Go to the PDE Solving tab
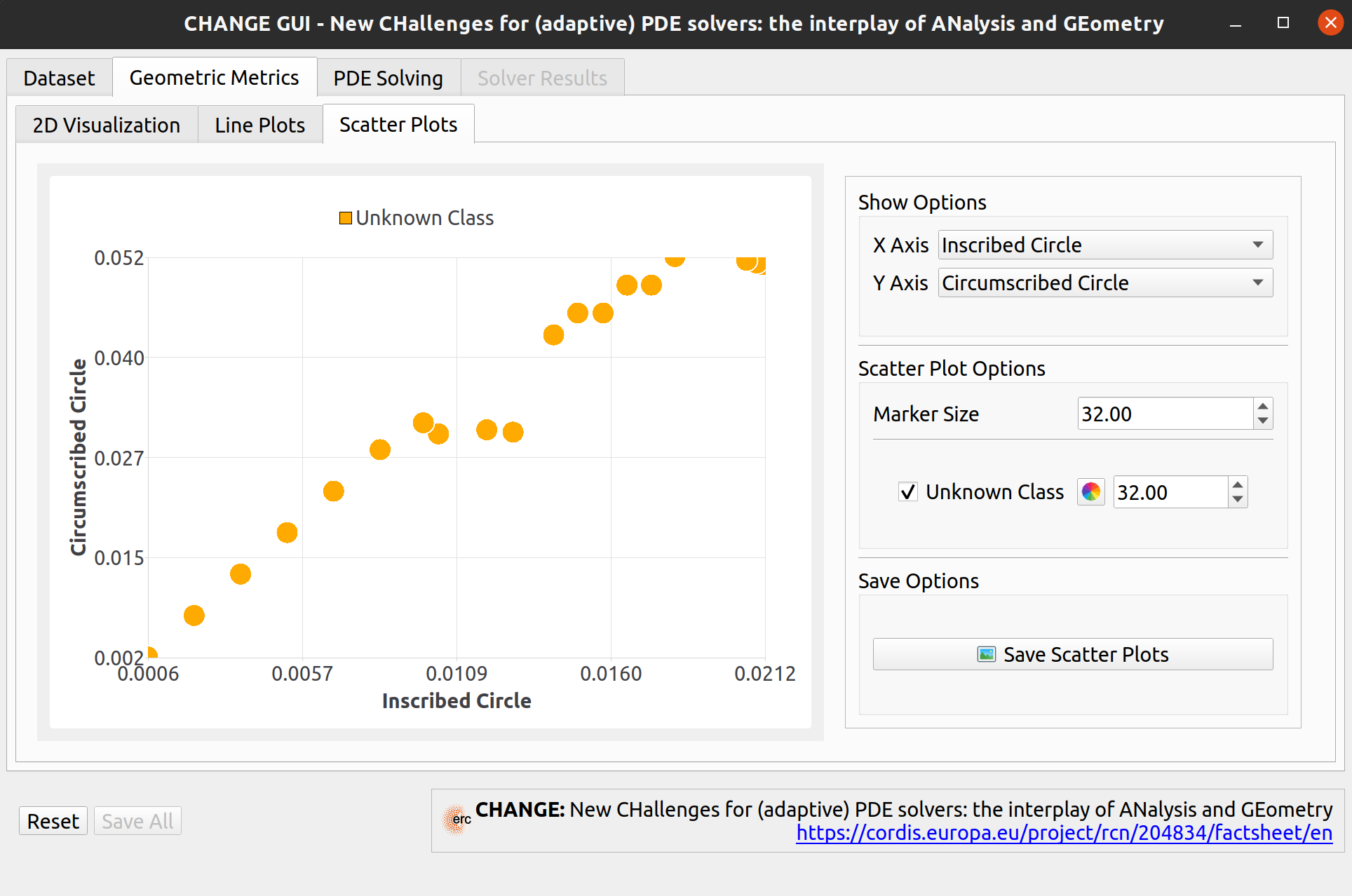The height and width of the screenshot is (896, 1352). pos(388,78)
